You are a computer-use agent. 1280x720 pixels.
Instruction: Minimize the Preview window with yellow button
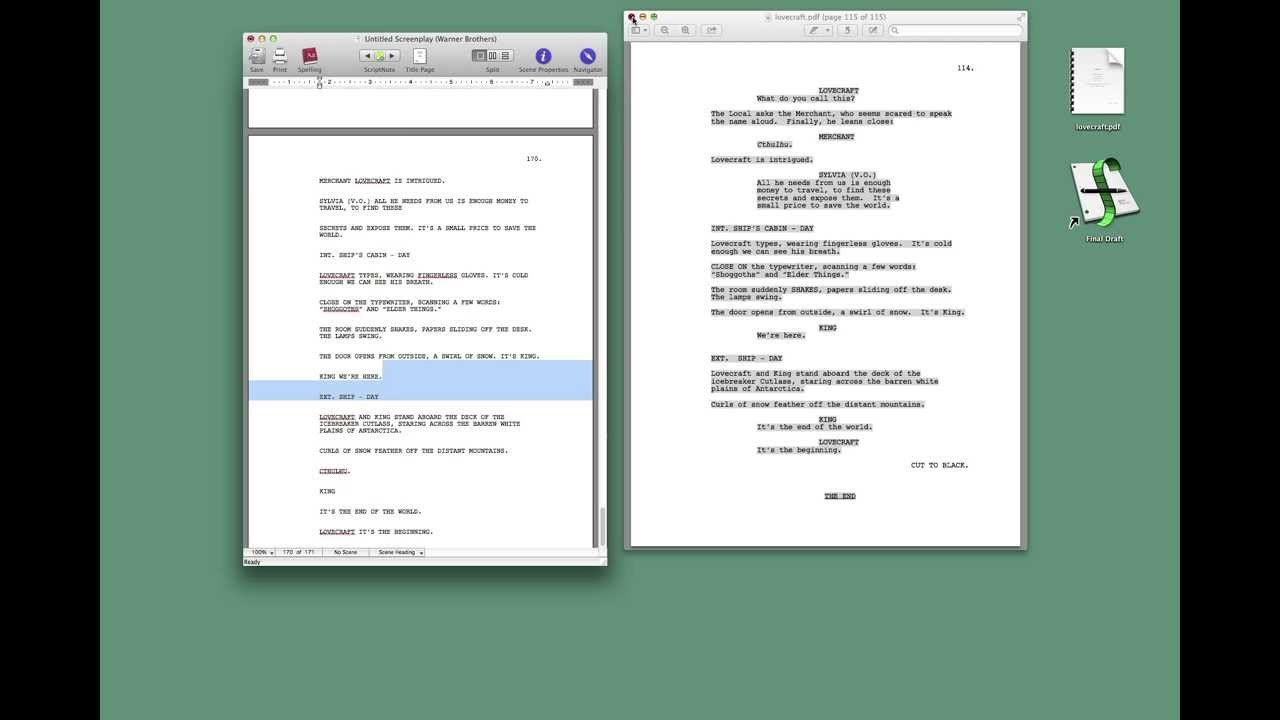point(643,17)
